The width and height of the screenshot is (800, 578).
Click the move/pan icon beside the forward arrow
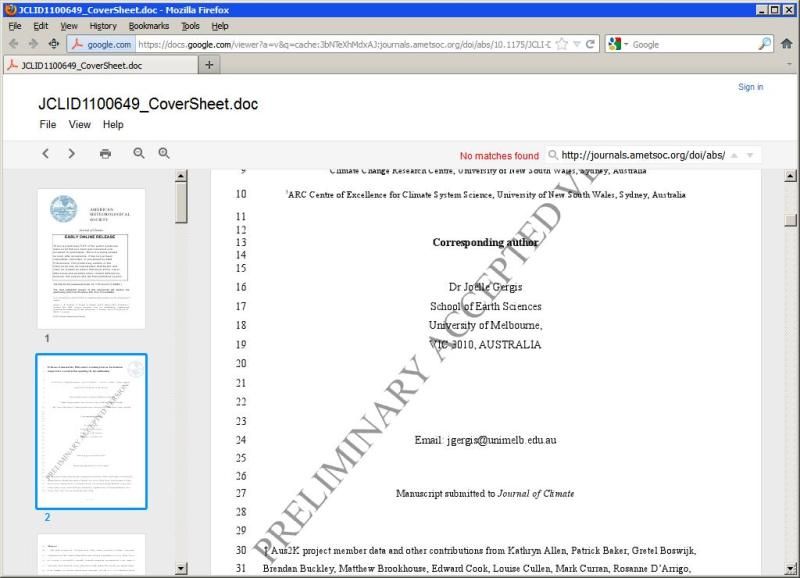click(54, 44)
